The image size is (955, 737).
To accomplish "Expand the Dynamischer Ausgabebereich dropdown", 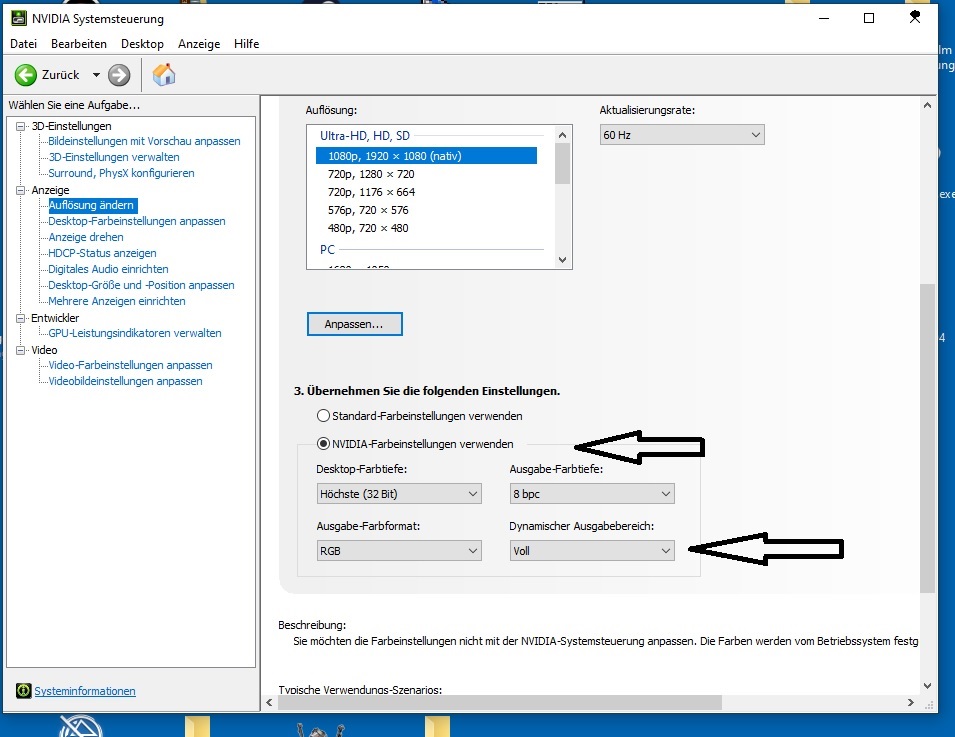I will coord(591,550).
